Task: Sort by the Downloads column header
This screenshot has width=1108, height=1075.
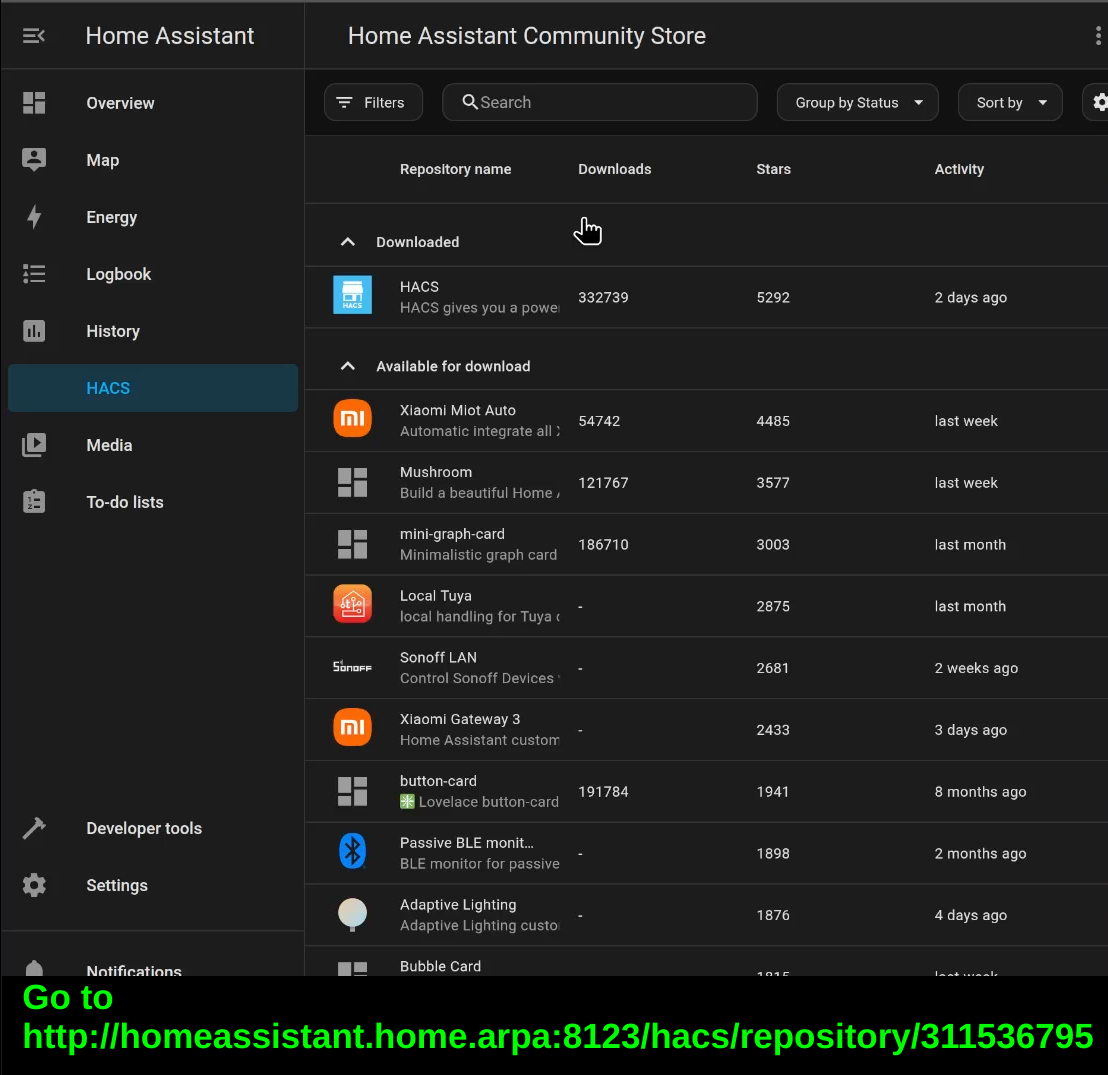Action: coord(614,169)
